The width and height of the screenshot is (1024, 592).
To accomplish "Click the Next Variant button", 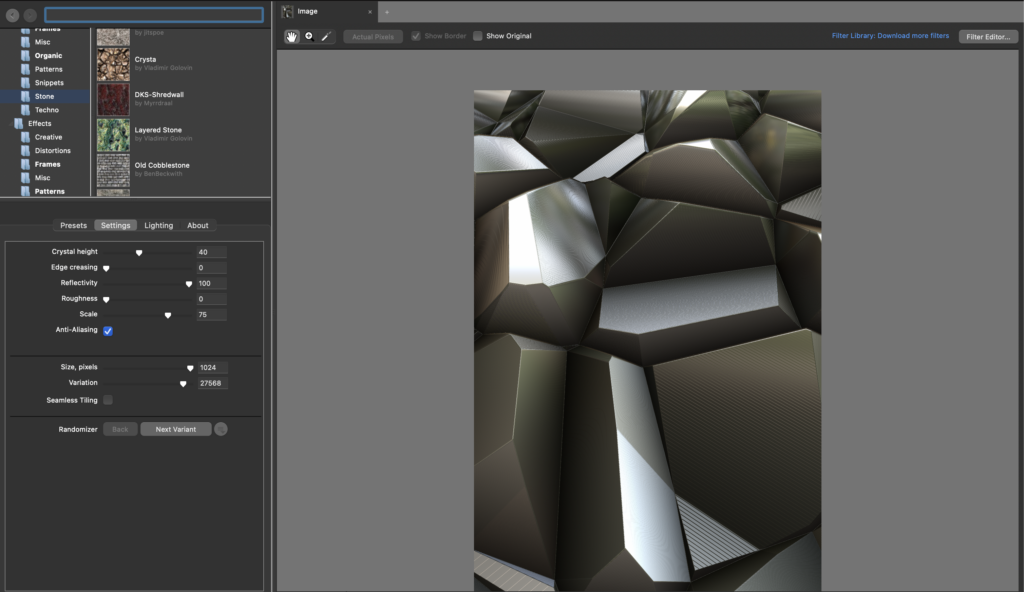I will 176,429.
